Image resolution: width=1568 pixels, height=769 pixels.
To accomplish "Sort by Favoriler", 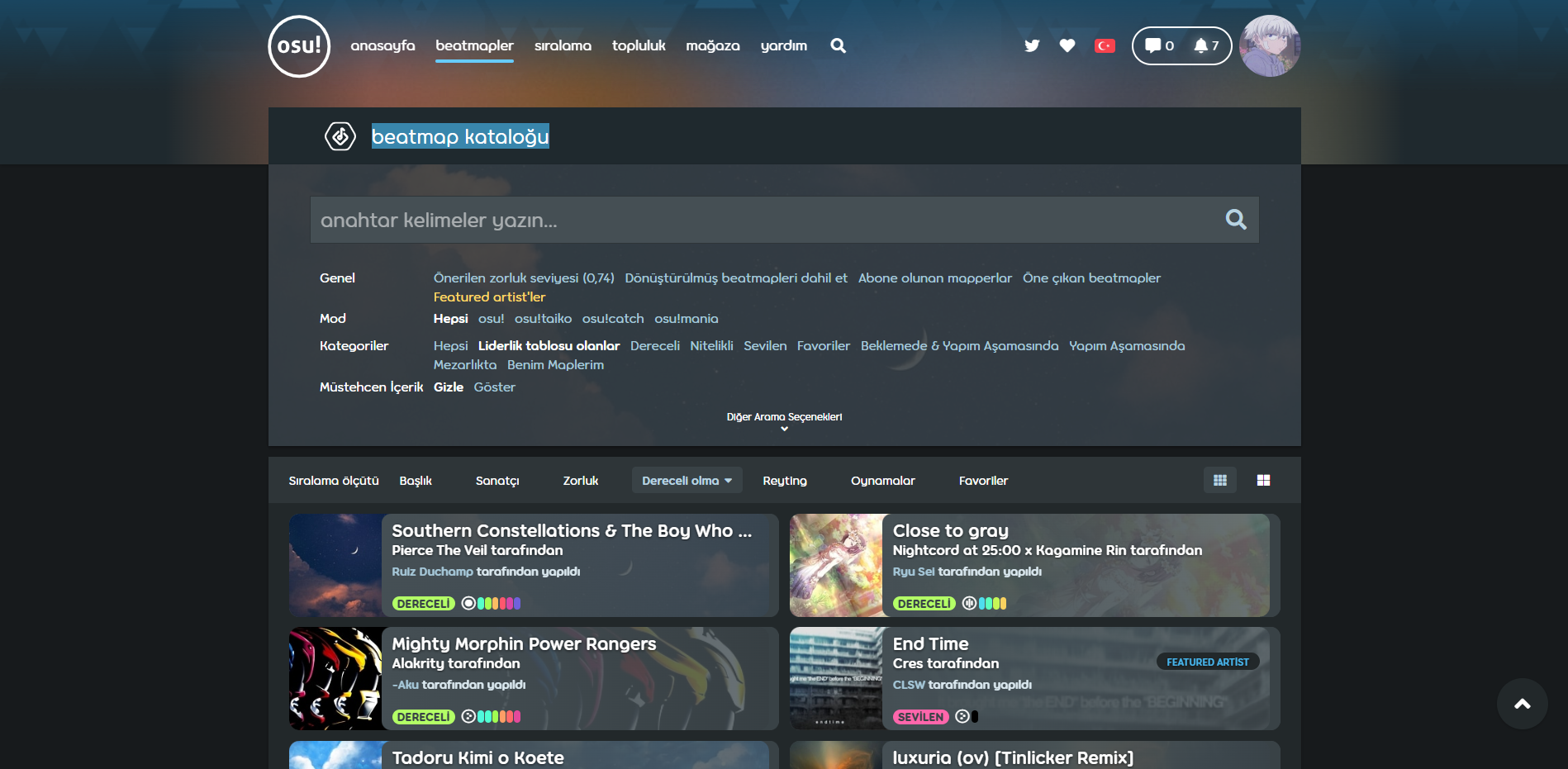I will pos(983,481).
